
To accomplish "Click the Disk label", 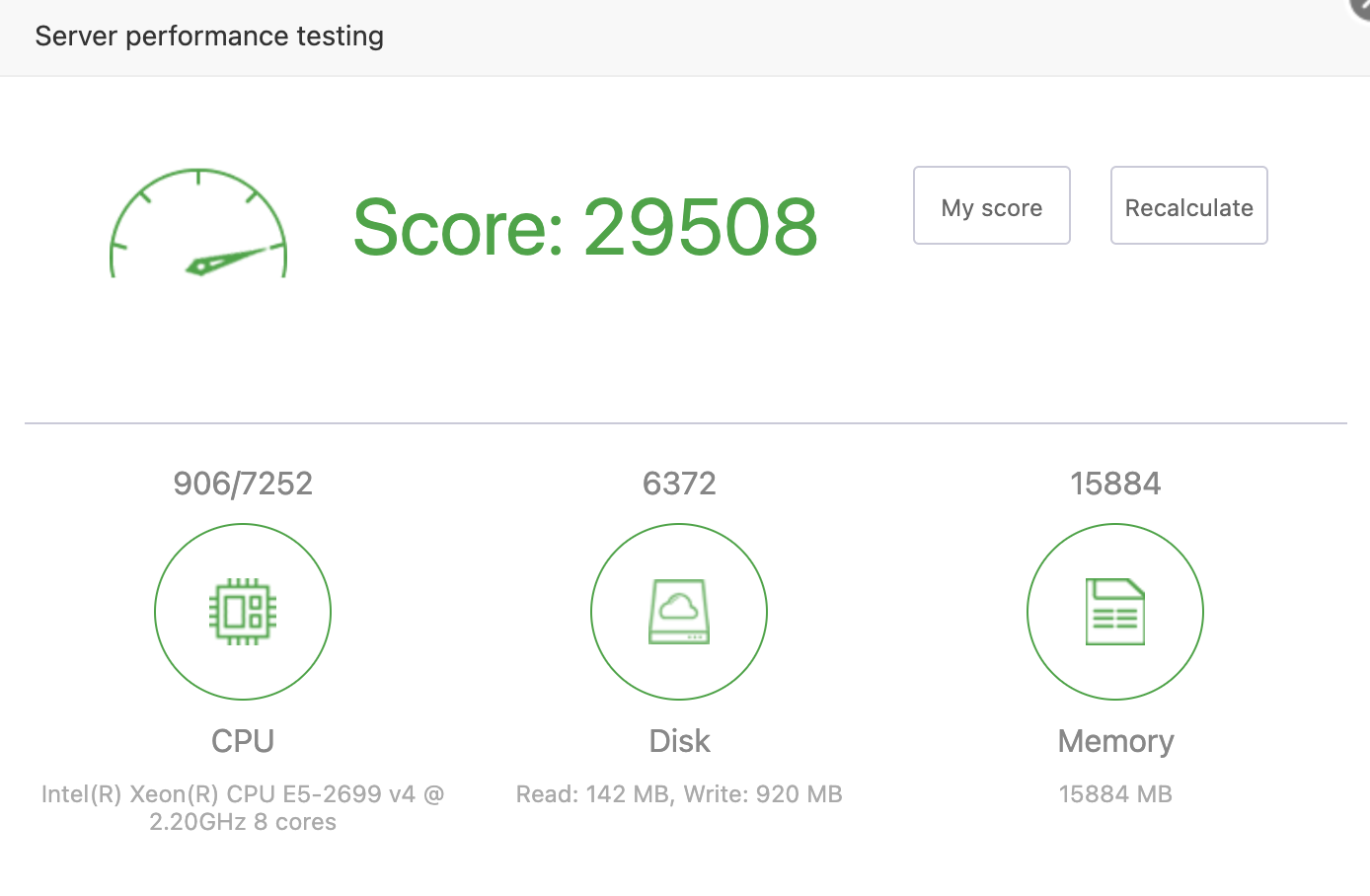I will 679,741.
